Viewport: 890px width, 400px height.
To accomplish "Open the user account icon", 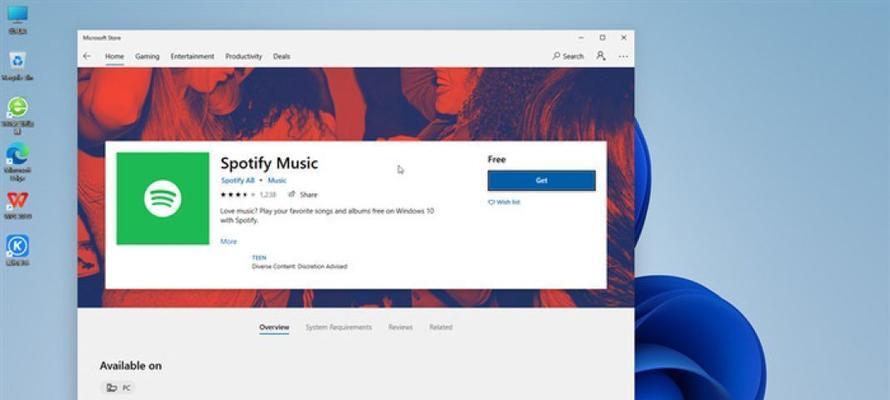I will coord(601,56).
